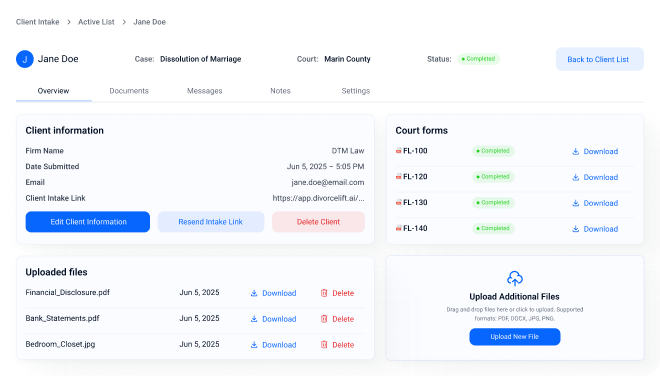Viewport: 660px width, 376px height.
Task: Click trash icon for Bedroom_Closet.jpg
Action: click(324, 345)
